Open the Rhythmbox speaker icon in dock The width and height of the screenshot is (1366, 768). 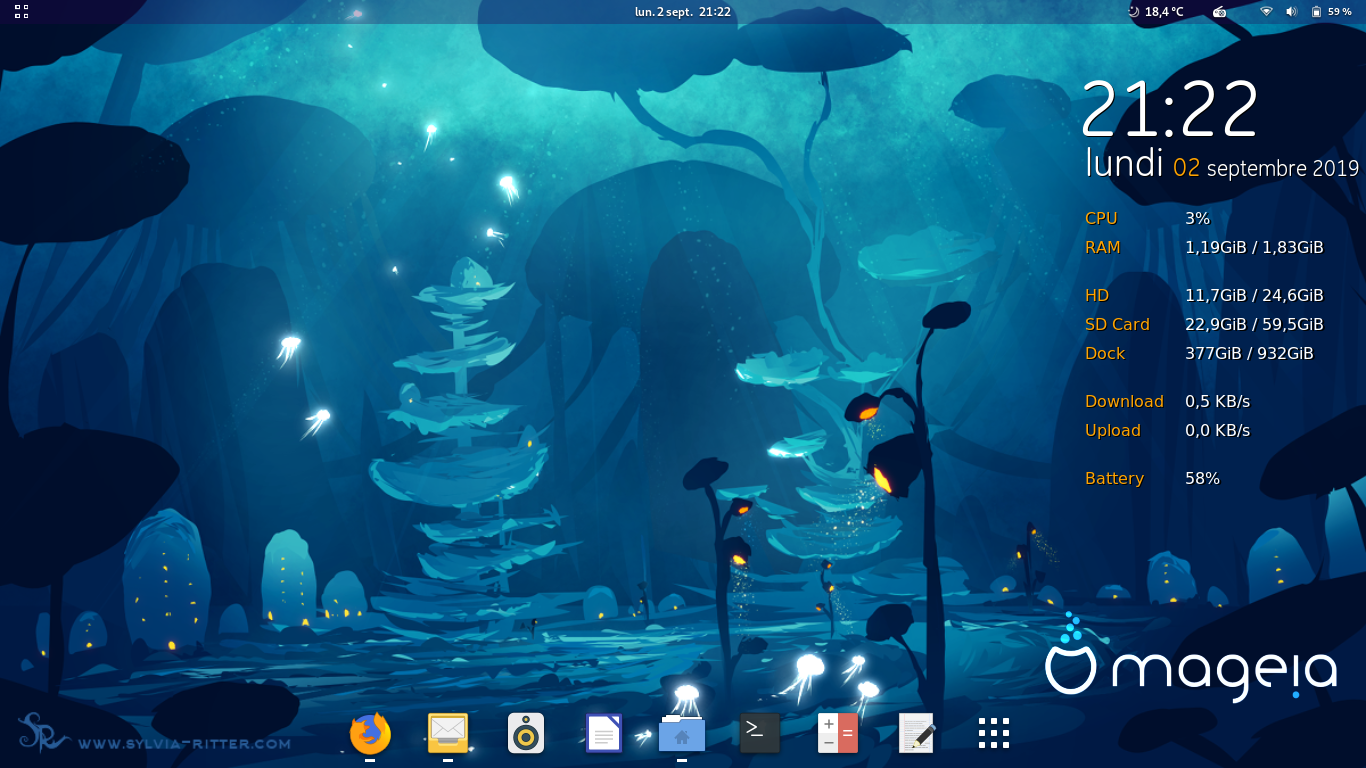point(526,733)
